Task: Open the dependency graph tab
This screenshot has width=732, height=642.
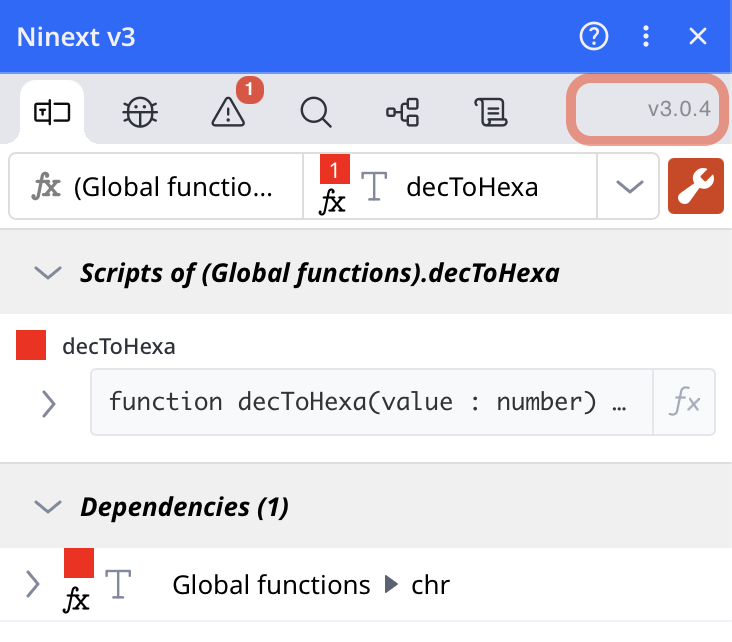Action: click(x=403, y=112)
